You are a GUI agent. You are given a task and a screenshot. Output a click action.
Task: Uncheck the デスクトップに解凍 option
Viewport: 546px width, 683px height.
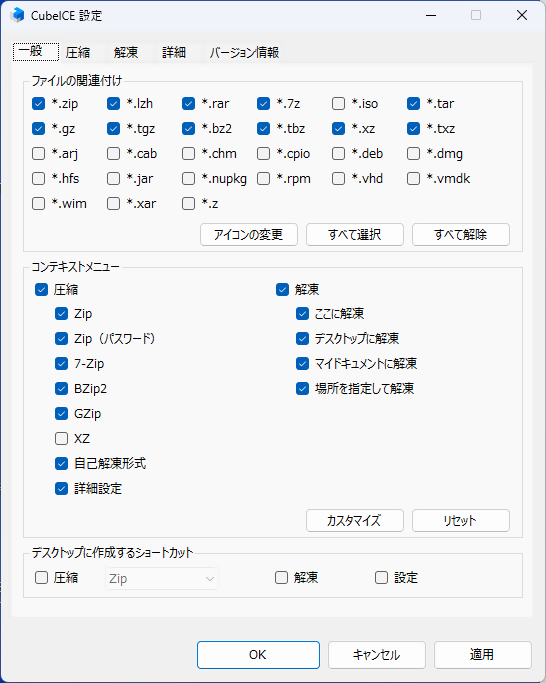pyautogui.click(x=302, y=338)
